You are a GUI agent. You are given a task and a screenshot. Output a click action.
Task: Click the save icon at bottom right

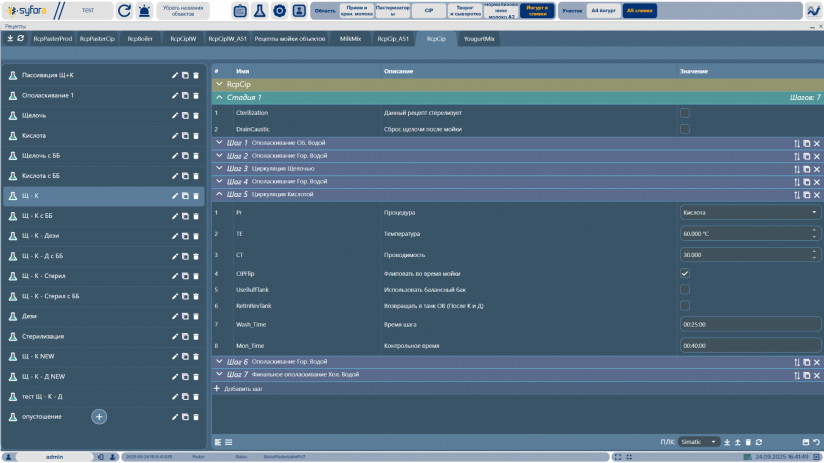[x=805, y=441]
